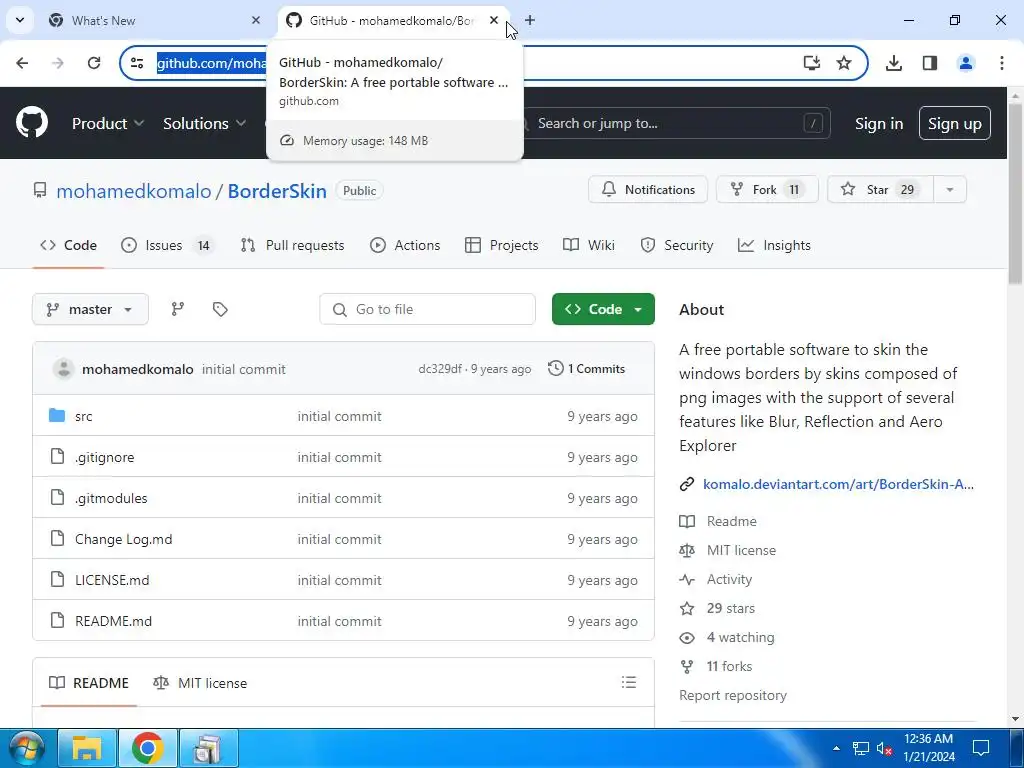Open the Activity link

[729, 579]
